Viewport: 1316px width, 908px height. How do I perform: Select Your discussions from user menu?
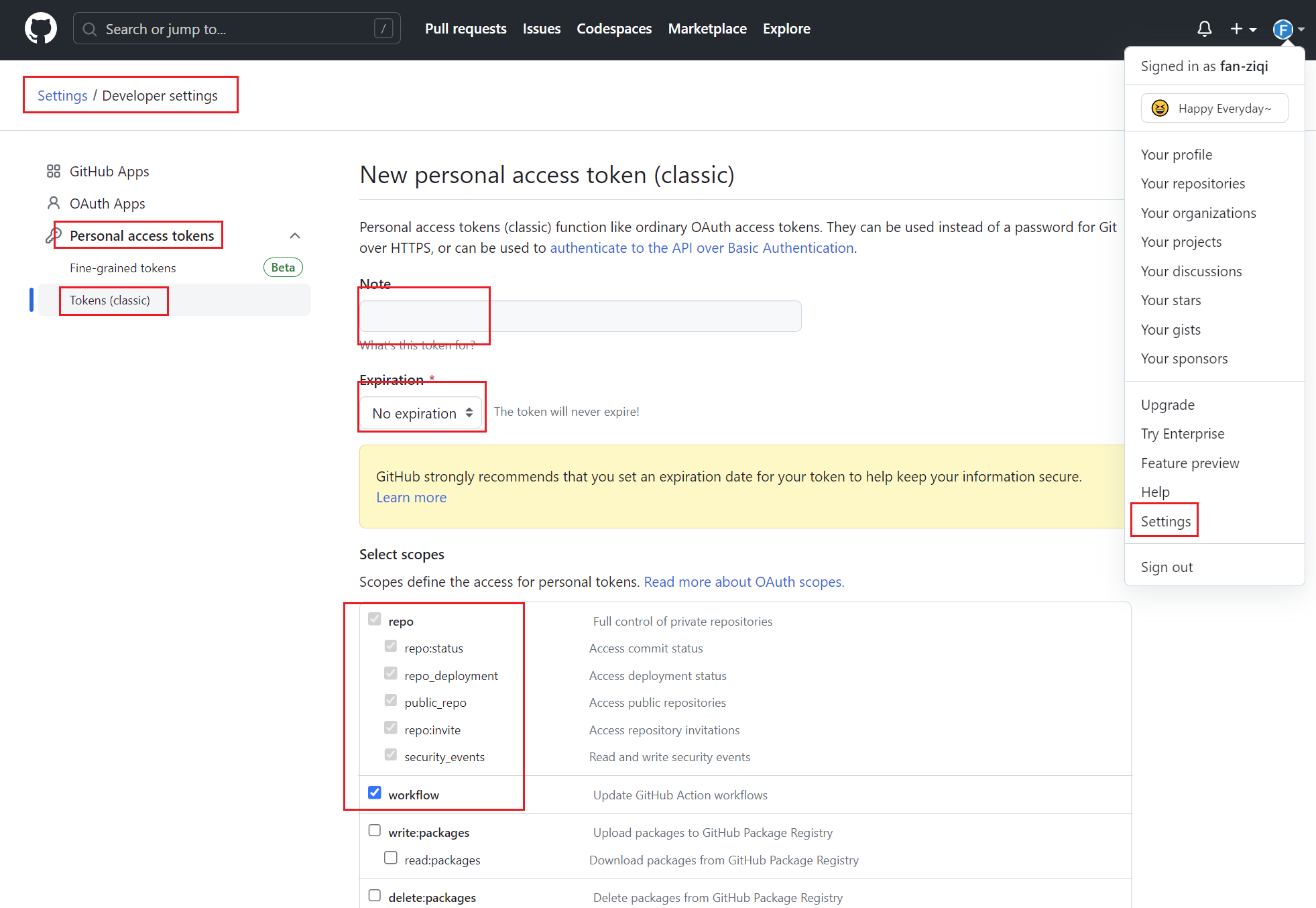tap(1191, 272)
